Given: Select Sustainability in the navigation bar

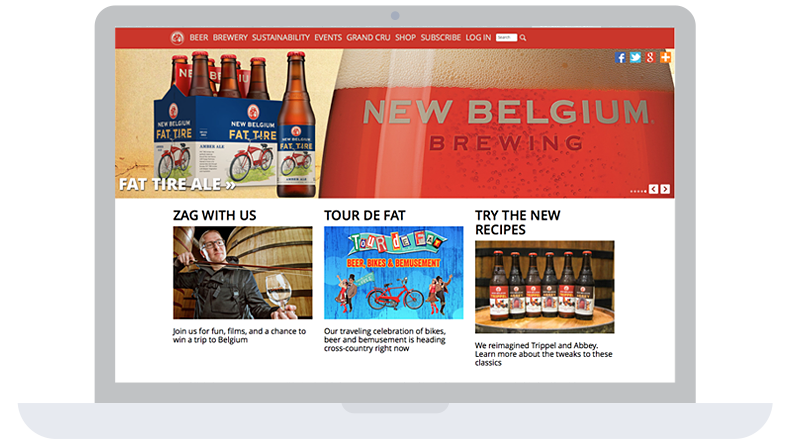Looking at the screenshot, I should click(x=281, y=38).
